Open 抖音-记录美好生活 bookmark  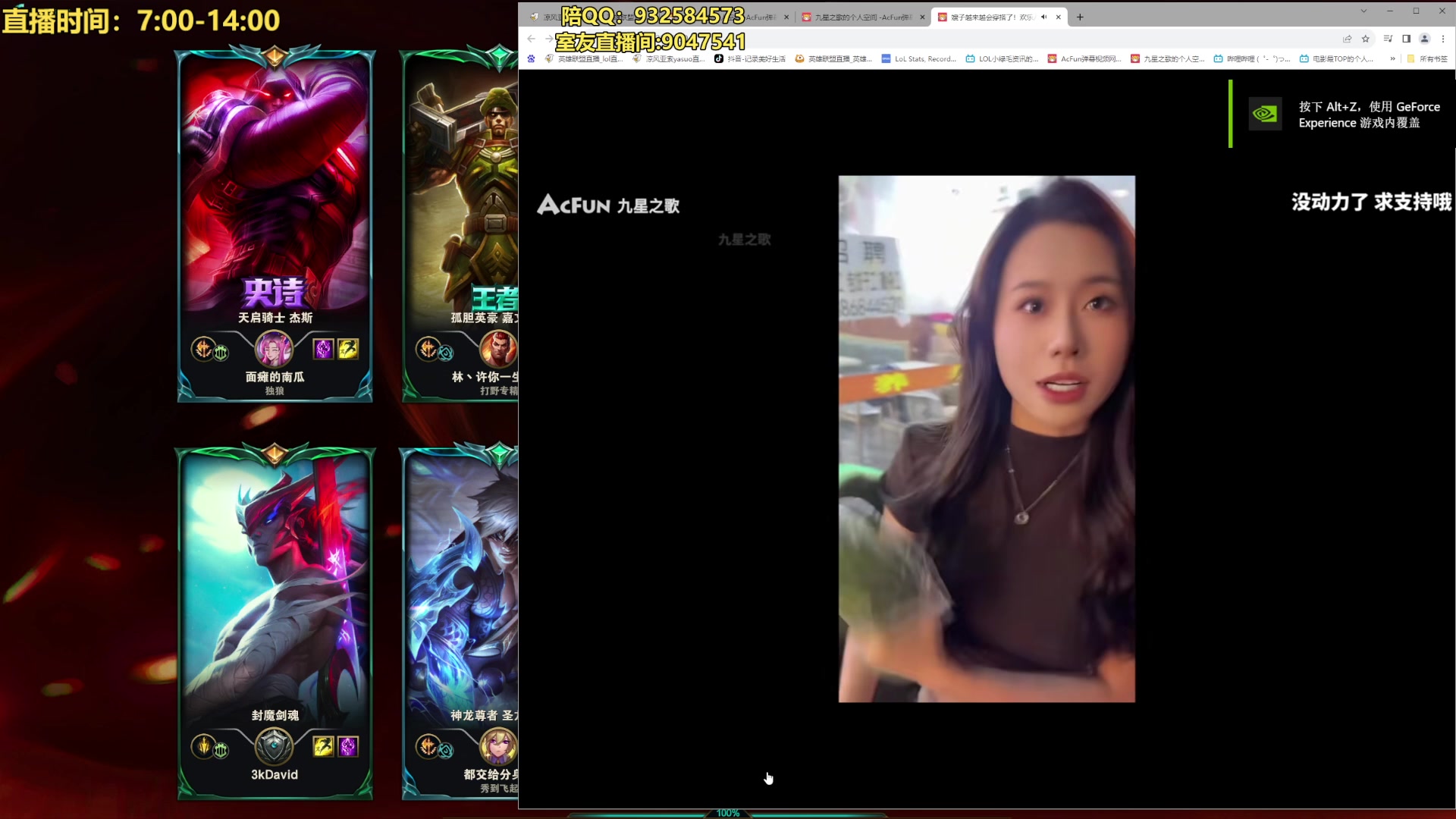750,58
